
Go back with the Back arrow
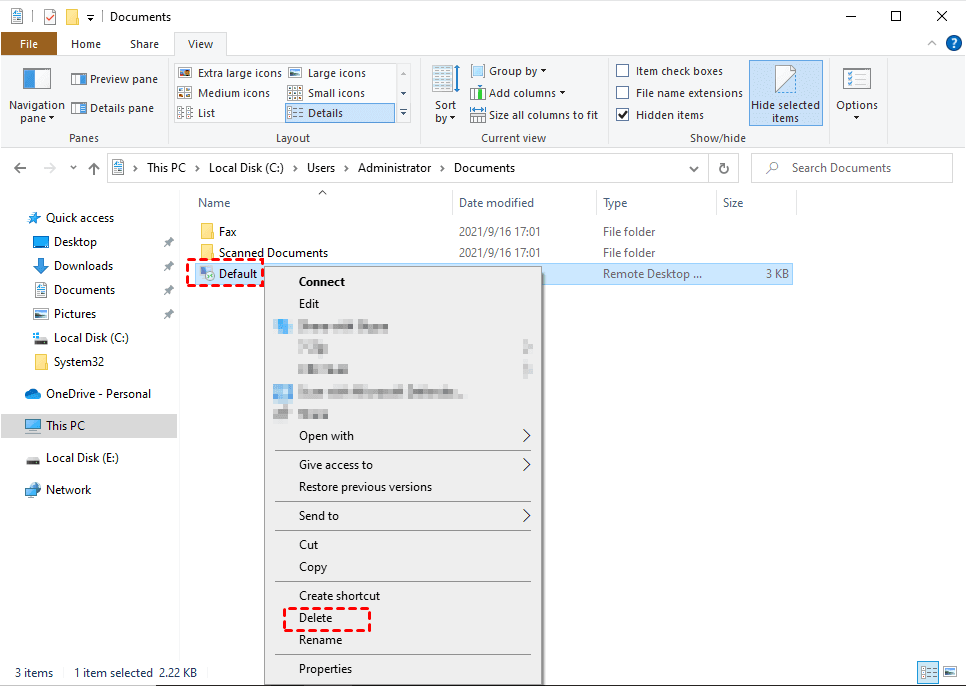20,168
